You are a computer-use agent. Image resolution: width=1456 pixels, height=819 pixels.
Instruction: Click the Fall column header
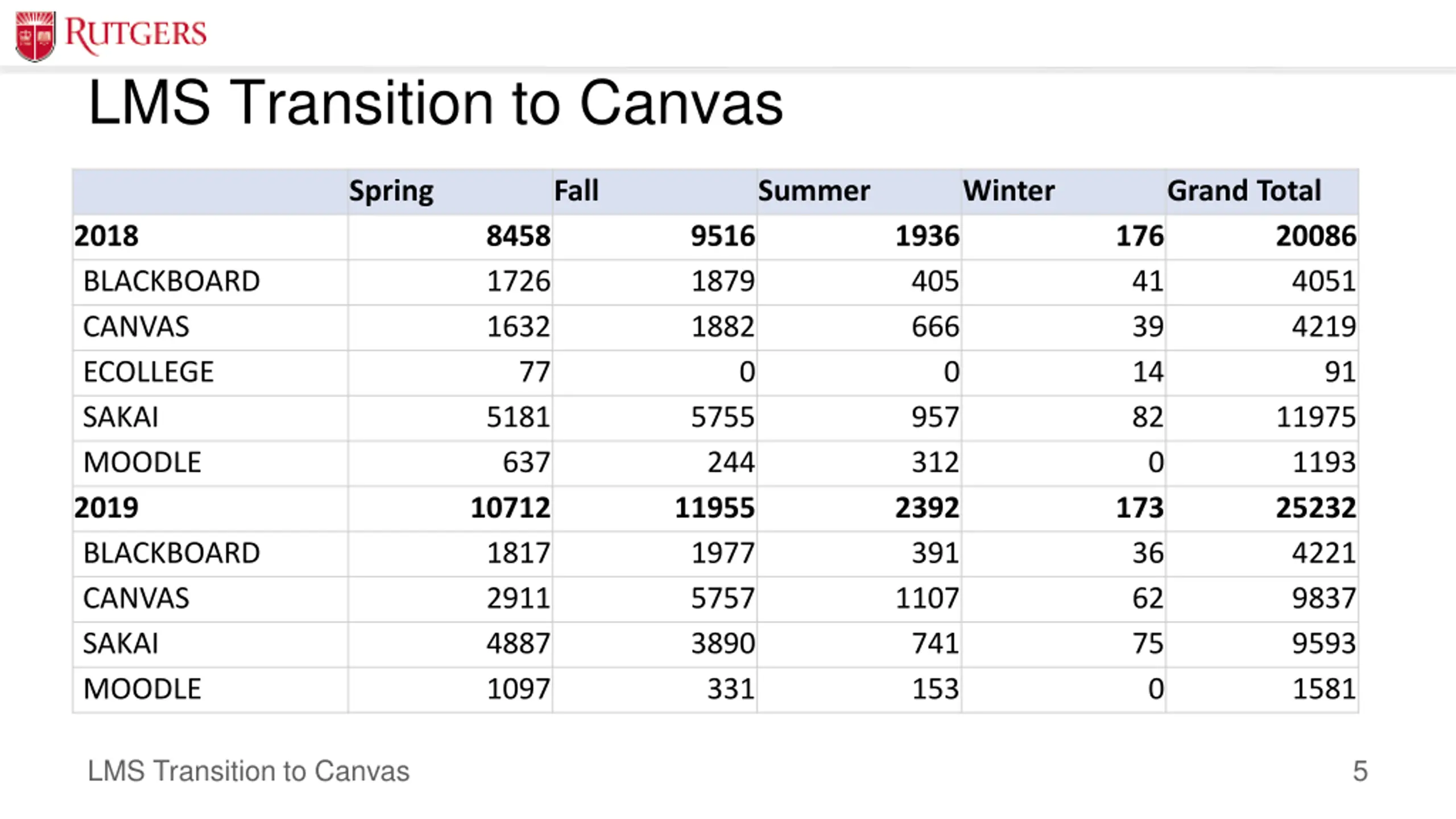(576, 191)
